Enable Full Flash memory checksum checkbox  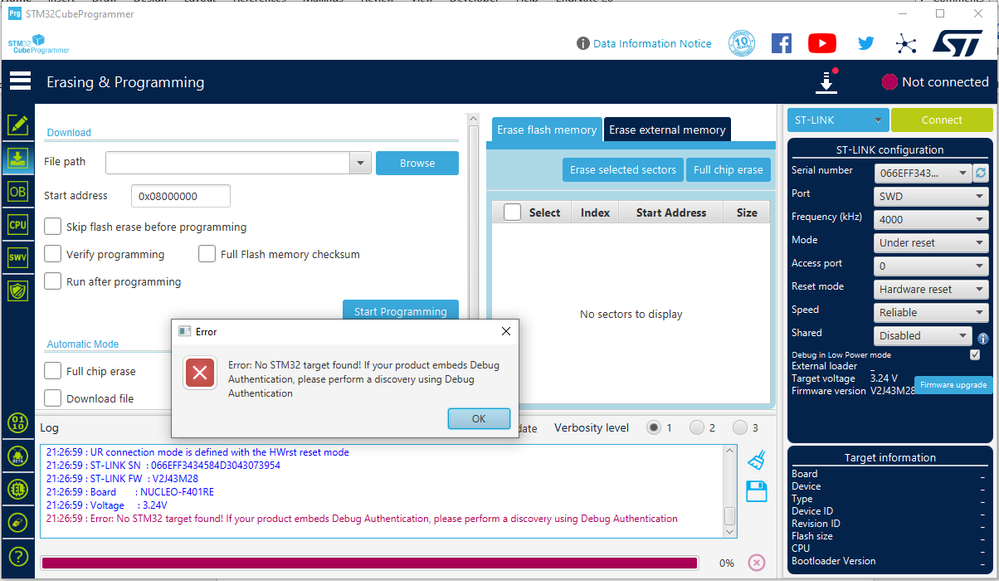206,254
